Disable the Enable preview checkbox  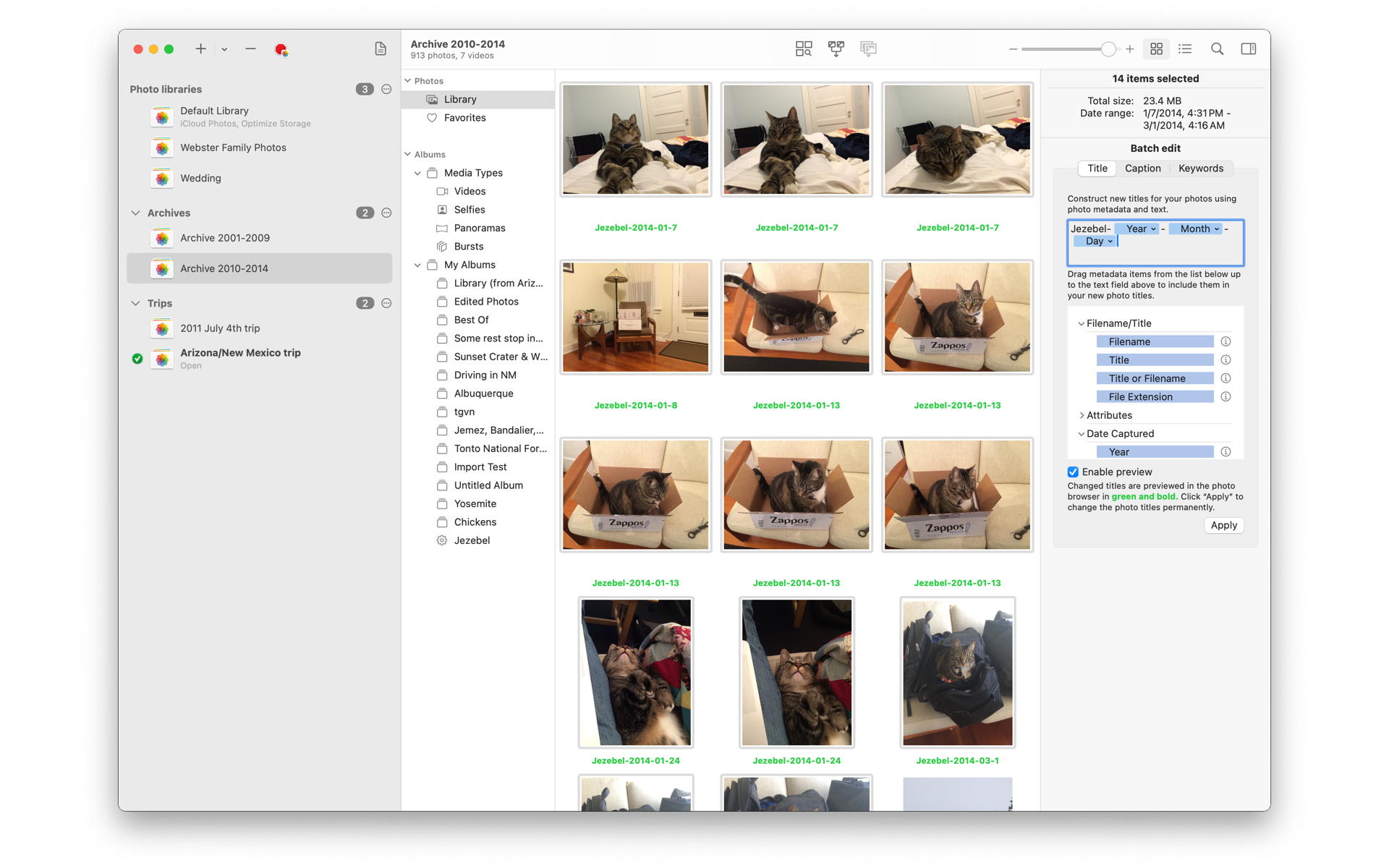pyautogui.click(x=1073, y=472)
